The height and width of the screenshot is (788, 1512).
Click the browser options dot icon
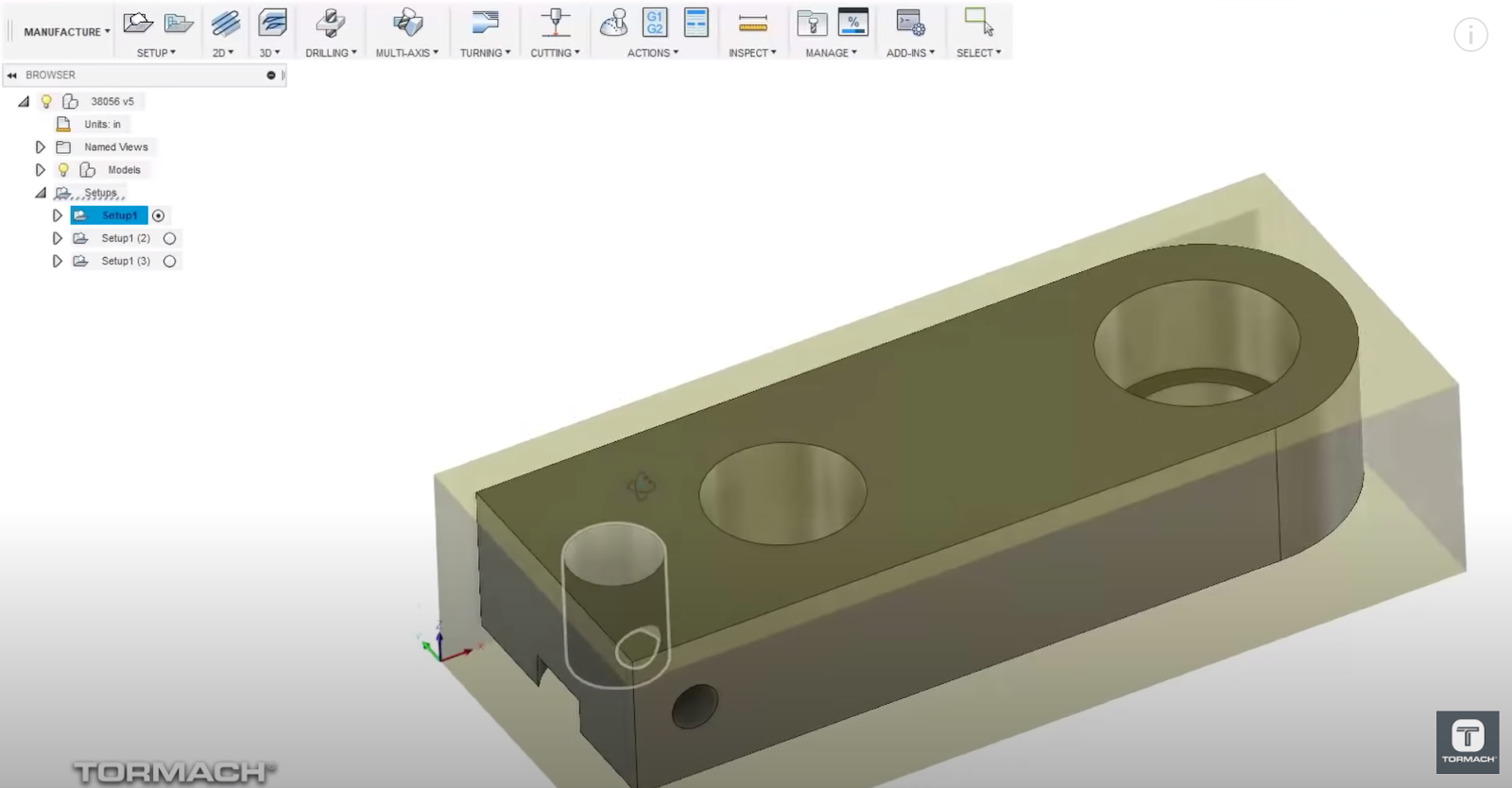click(271, 76)
